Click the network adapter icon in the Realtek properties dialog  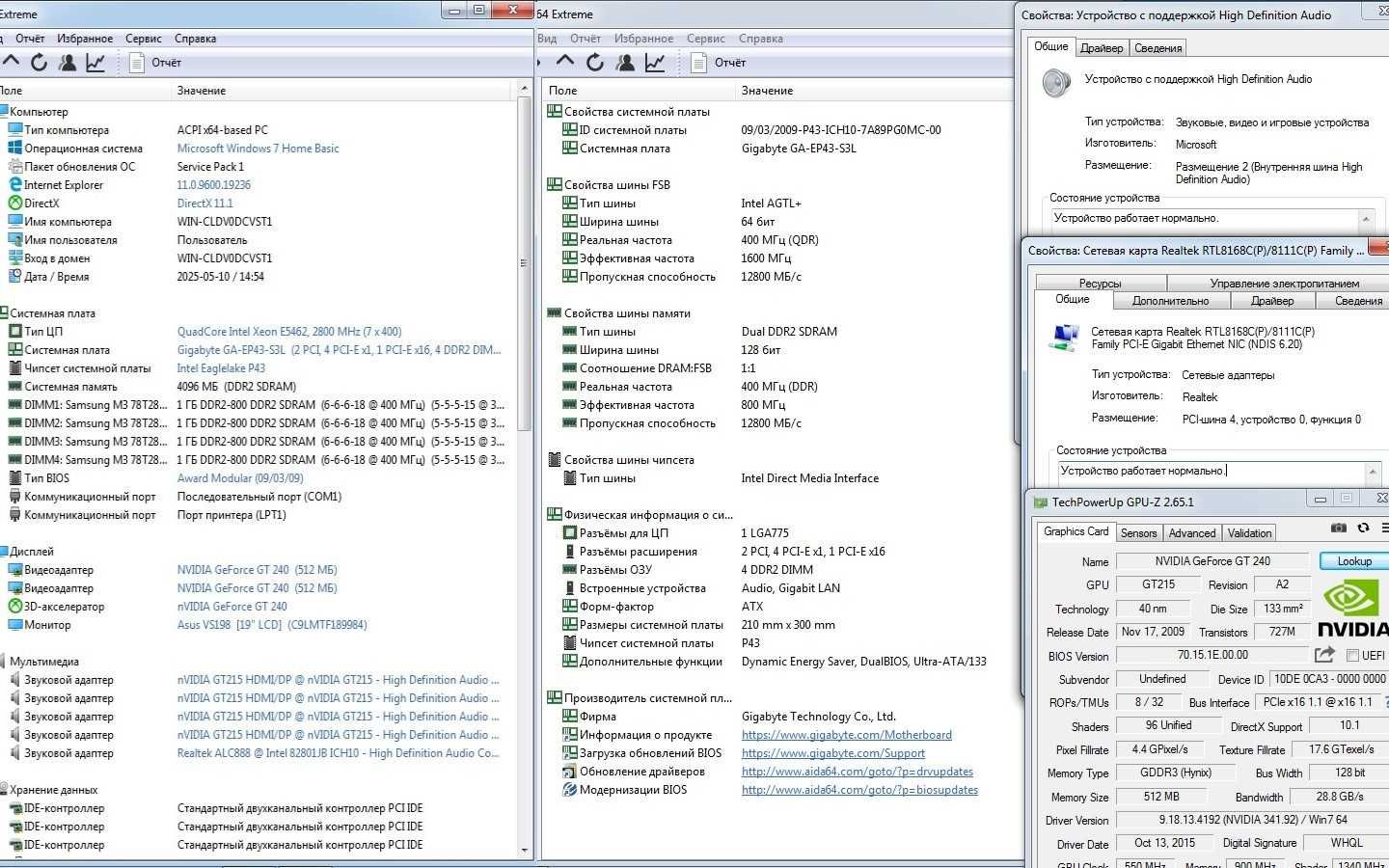pos(1065,338)
